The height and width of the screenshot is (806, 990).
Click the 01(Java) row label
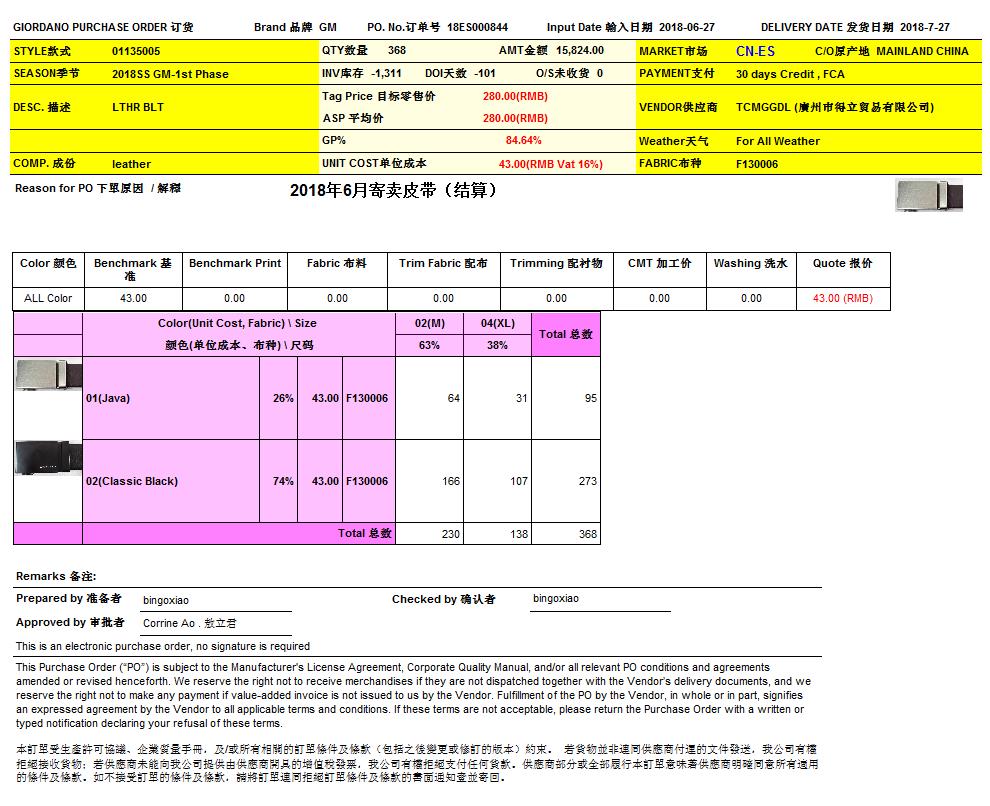point(108,398)
